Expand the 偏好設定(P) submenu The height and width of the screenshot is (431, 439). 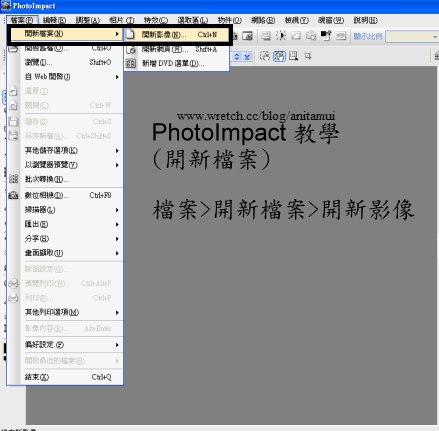pos(65,345)
